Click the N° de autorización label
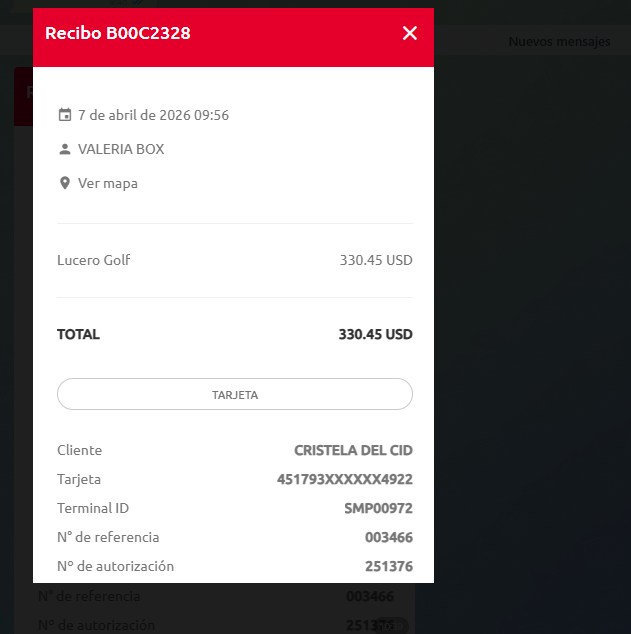 coord(115,566)
